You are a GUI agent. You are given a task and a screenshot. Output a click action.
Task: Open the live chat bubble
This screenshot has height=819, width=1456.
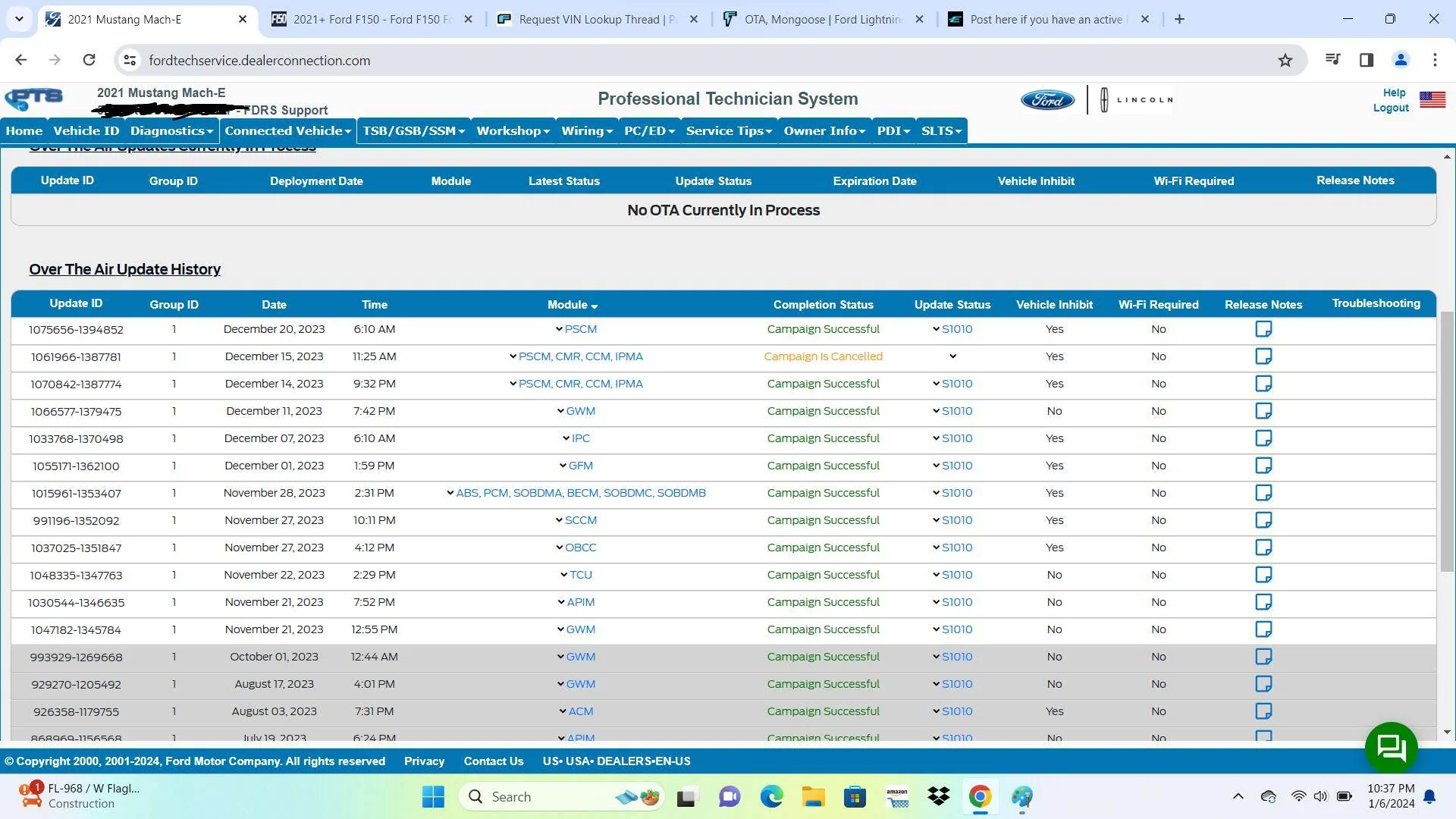pyautogui.click(x=1391, y=748)
